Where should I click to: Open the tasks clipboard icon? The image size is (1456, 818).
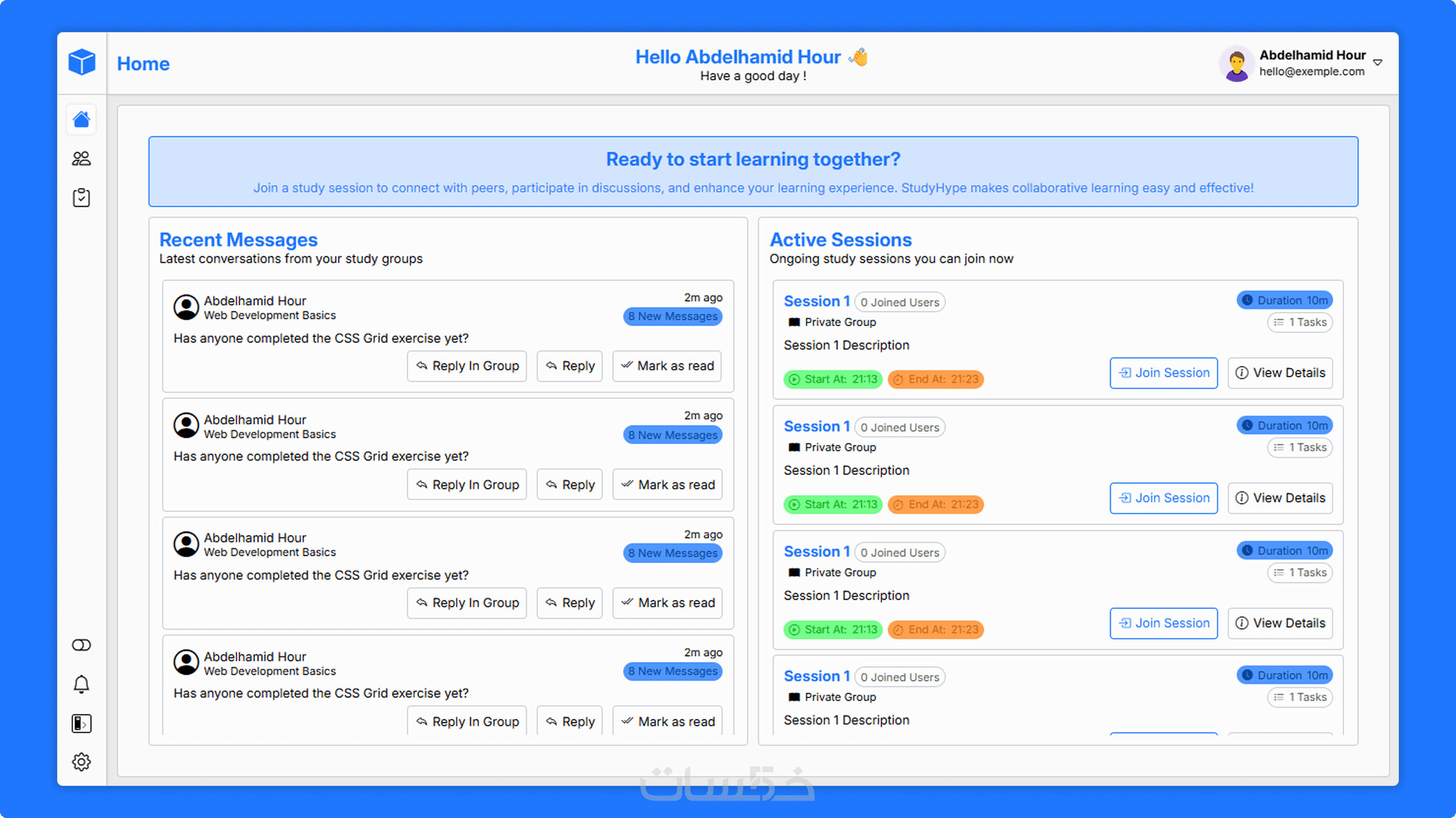point(82,197)
